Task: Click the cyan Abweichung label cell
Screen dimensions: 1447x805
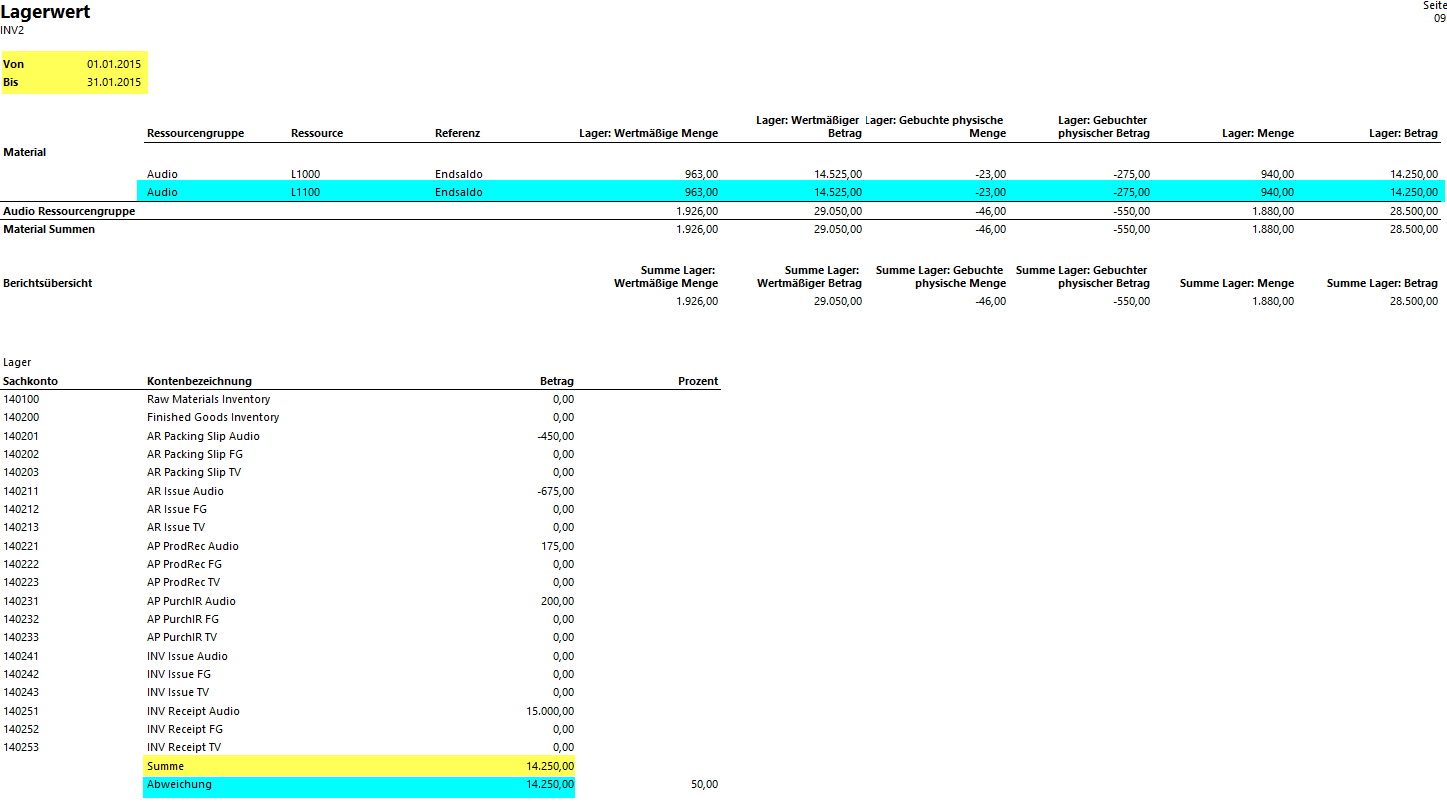Action: [x=179, y=784]
